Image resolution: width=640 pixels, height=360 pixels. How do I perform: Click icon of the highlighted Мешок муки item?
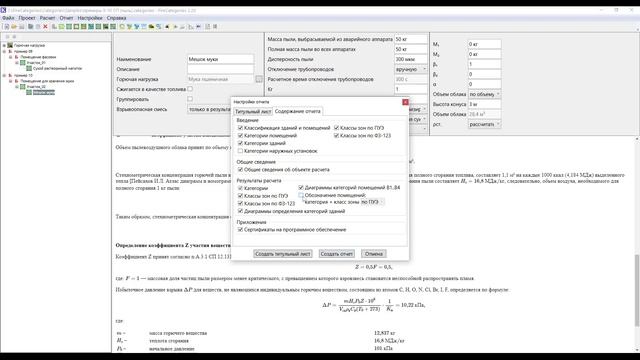click(x=29, y=93)
